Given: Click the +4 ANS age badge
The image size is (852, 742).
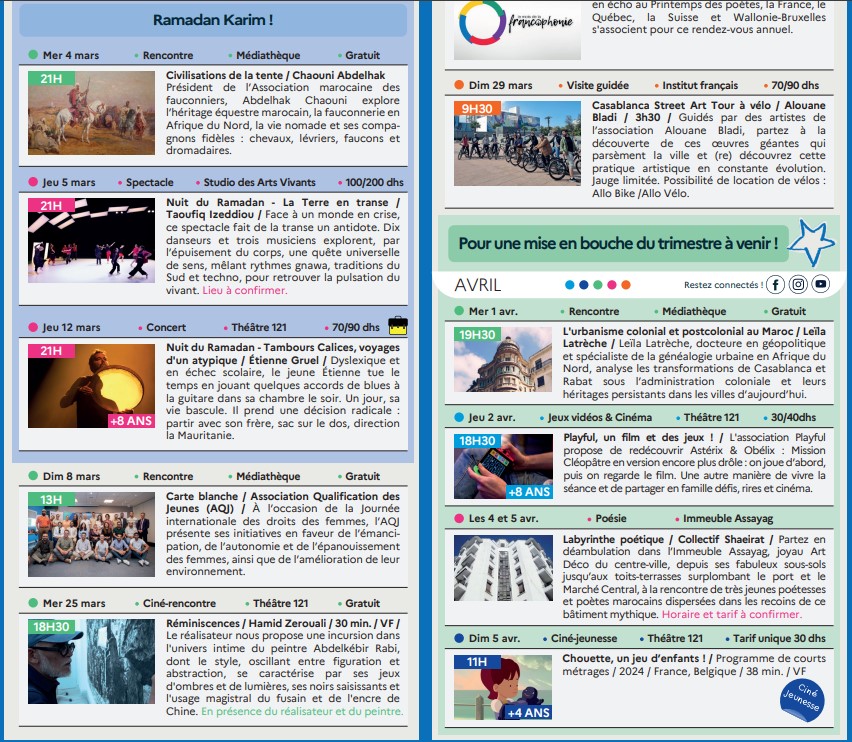Looking at the screenshot, I should point(529,713).
